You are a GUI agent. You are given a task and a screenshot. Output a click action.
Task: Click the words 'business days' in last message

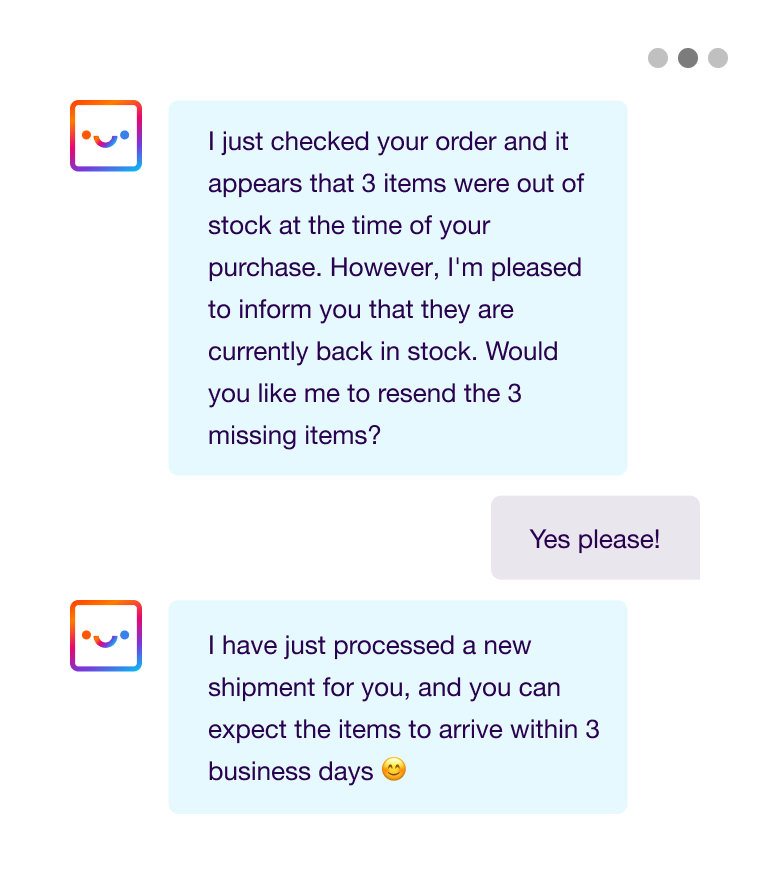pyautogui.click(x=290, y=772)
